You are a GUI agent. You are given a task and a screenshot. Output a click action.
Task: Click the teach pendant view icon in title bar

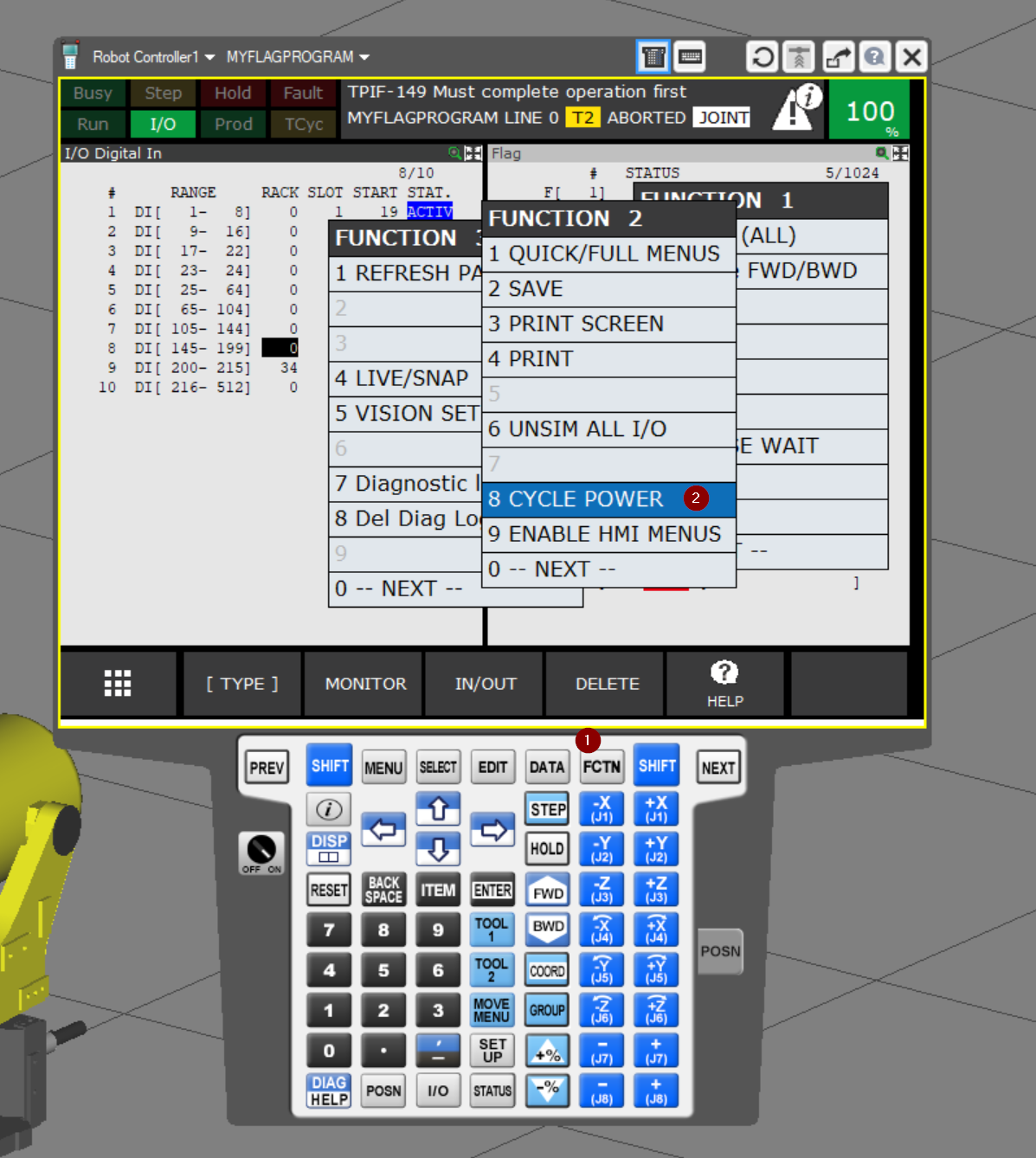[x=653, y=57]
